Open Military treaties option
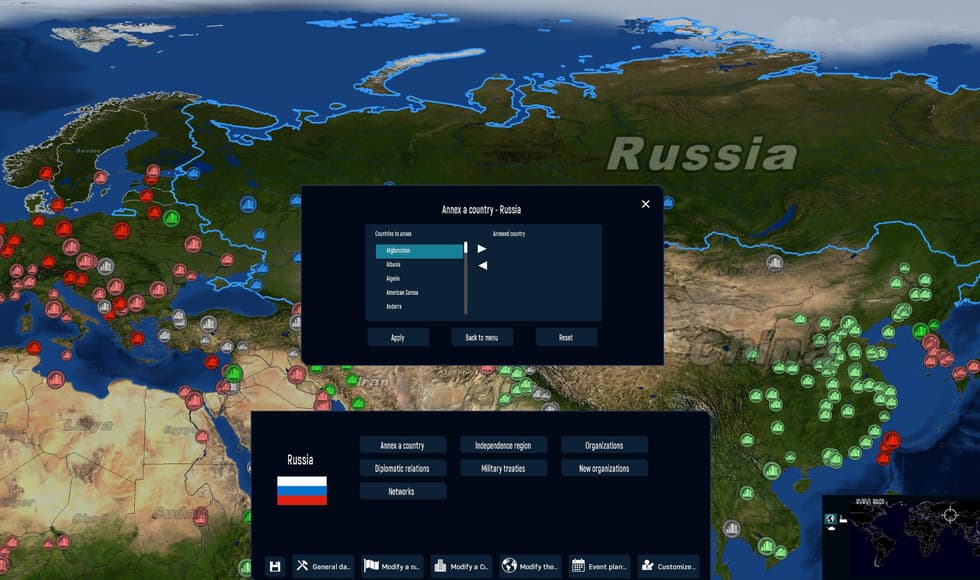Screen dimensions: 980x580 [x=503, y=468]
